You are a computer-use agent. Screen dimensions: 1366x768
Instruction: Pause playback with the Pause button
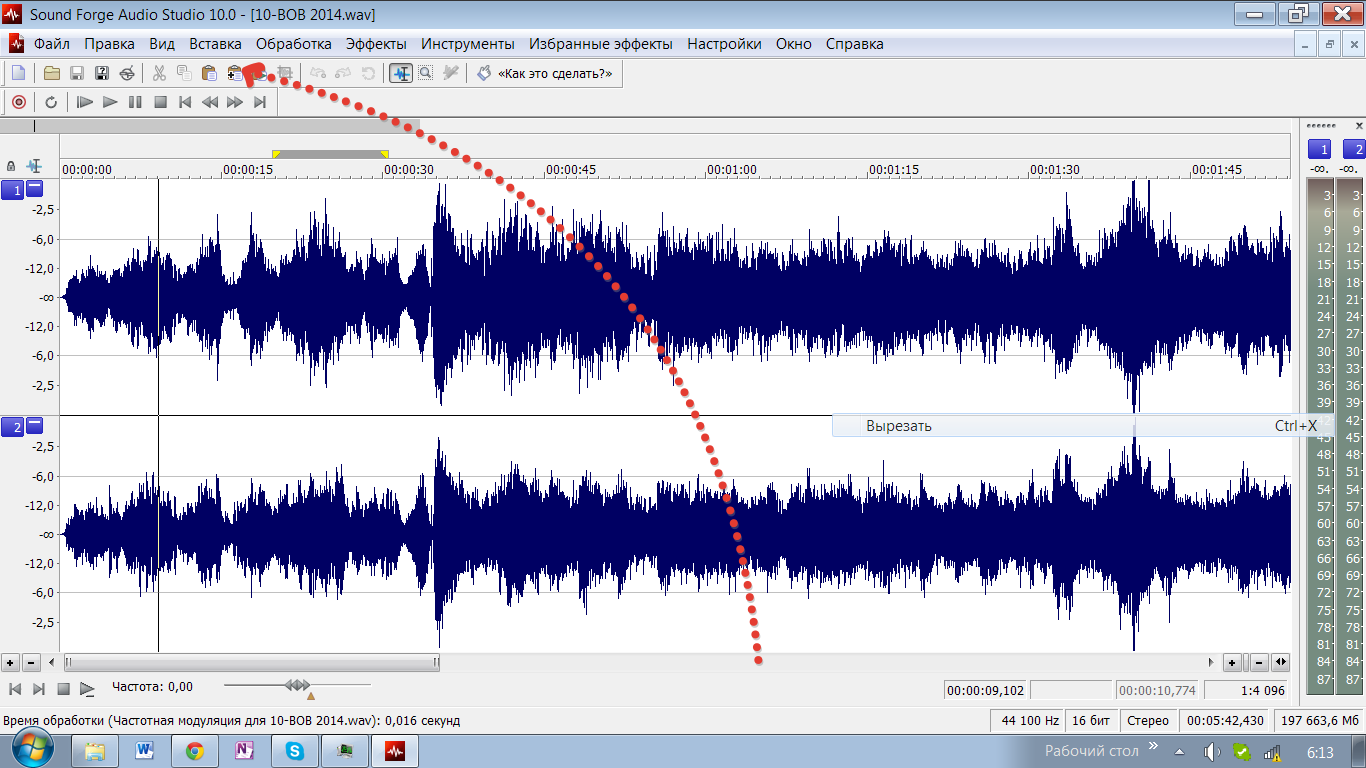135,102
